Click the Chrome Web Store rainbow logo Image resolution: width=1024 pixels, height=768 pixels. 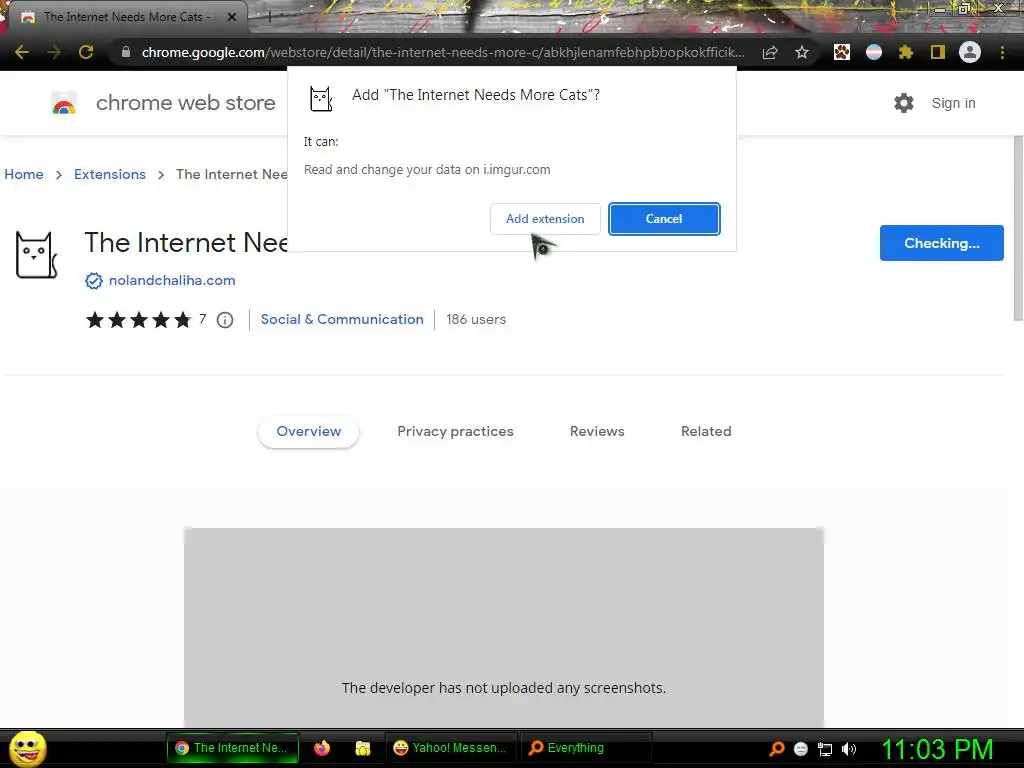tap(64, 103)
